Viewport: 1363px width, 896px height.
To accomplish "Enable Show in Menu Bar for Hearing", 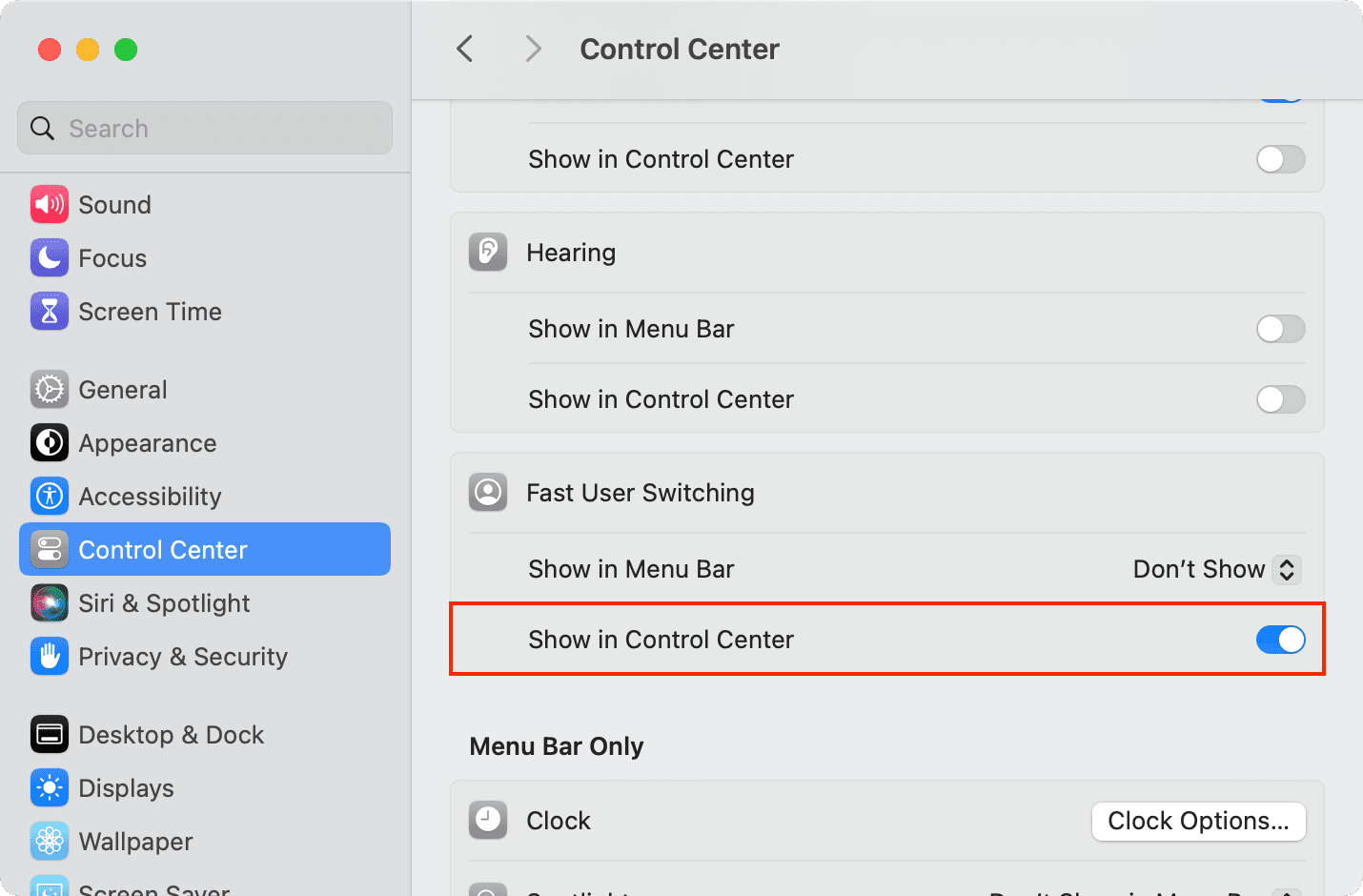I will [x=1280, y=329].
